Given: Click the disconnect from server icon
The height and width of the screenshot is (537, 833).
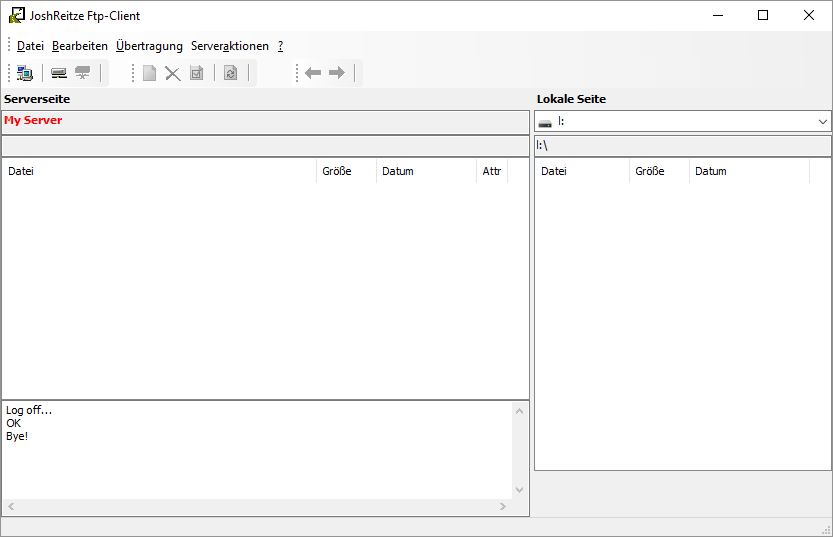Looking at the screenshot, I should click(x=83, y=73).
